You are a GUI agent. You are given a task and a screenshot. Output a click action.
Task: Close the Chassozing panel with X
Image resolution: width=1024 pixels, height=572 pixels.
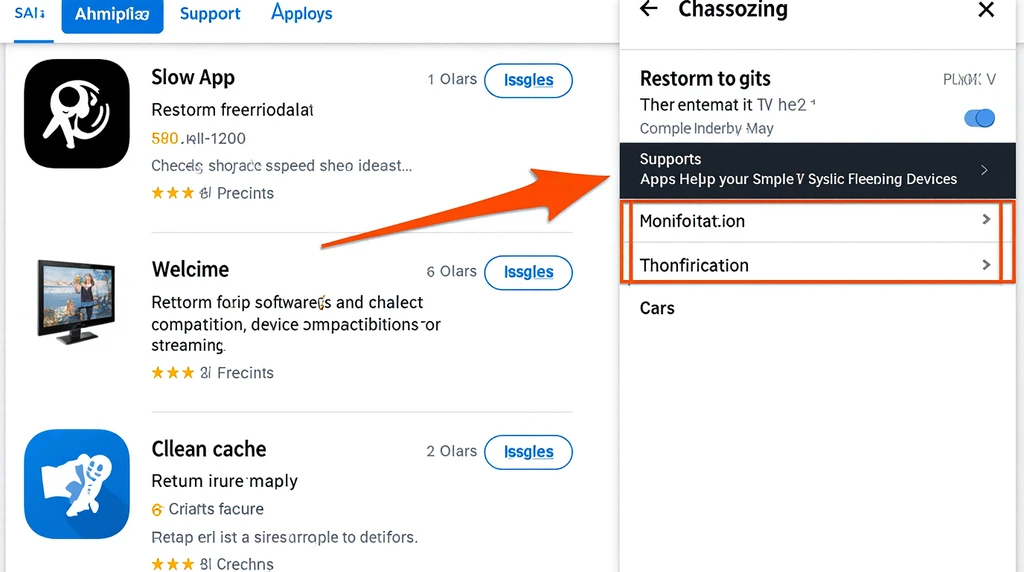(x=986, y=10)
